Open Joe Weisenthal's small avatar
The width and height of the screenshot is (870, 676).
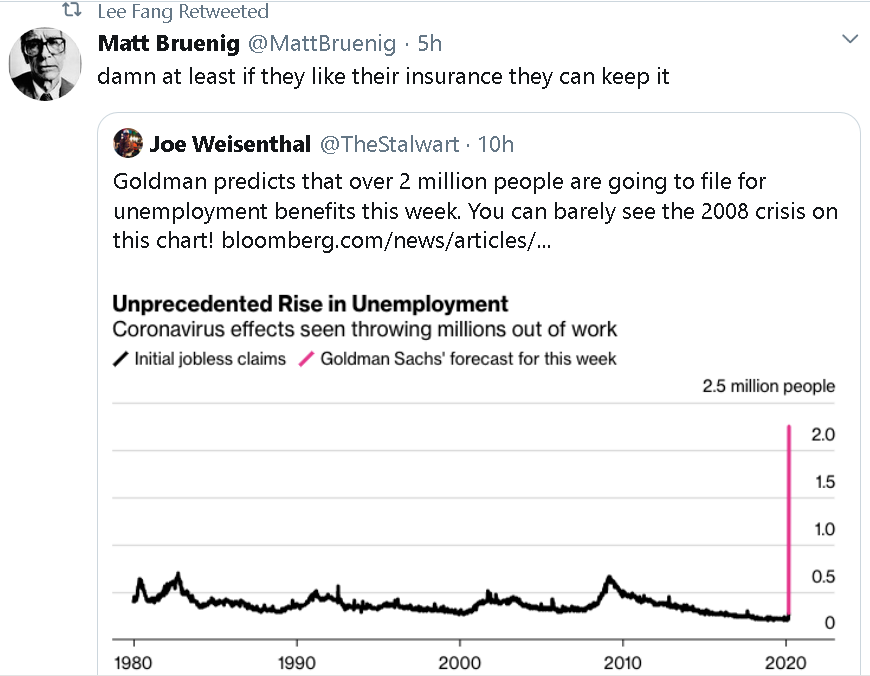pyautogui.click(x=128, y=143)
